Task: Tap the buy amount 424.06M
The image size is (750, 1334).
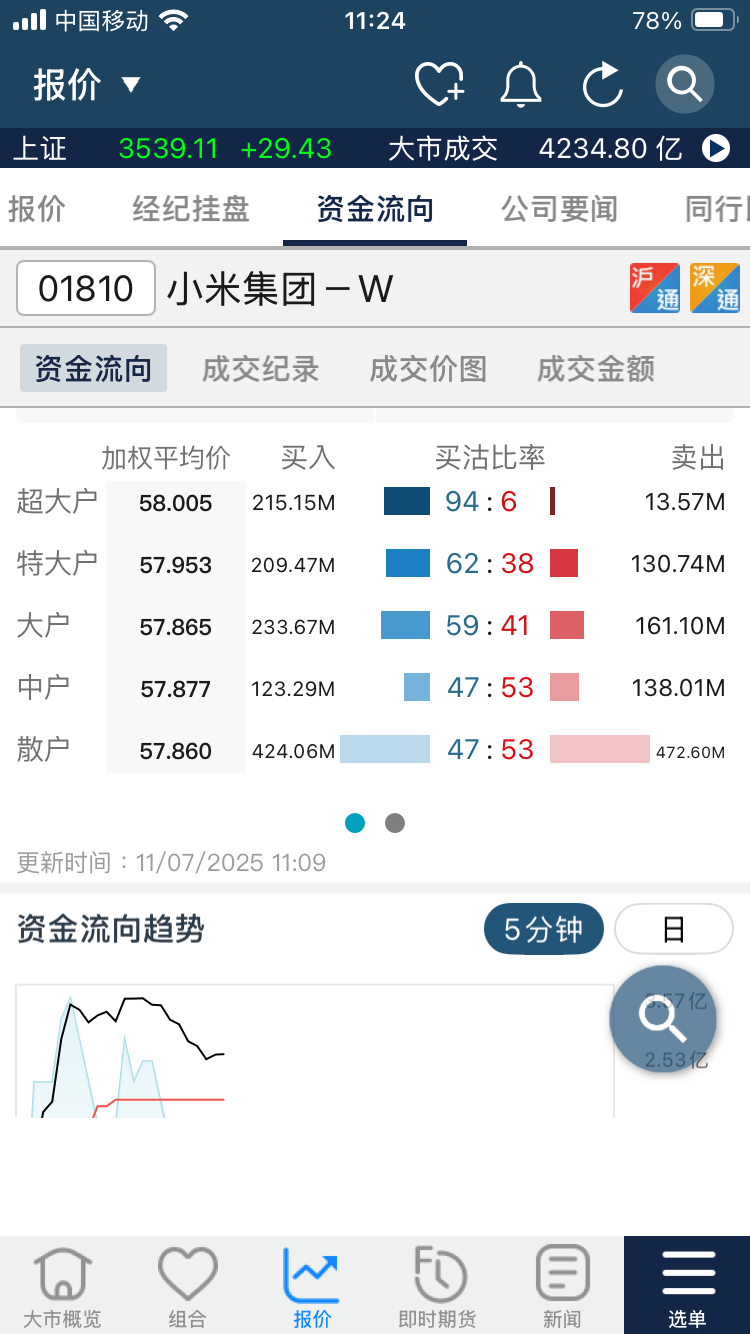Action: tap(293, 751)
